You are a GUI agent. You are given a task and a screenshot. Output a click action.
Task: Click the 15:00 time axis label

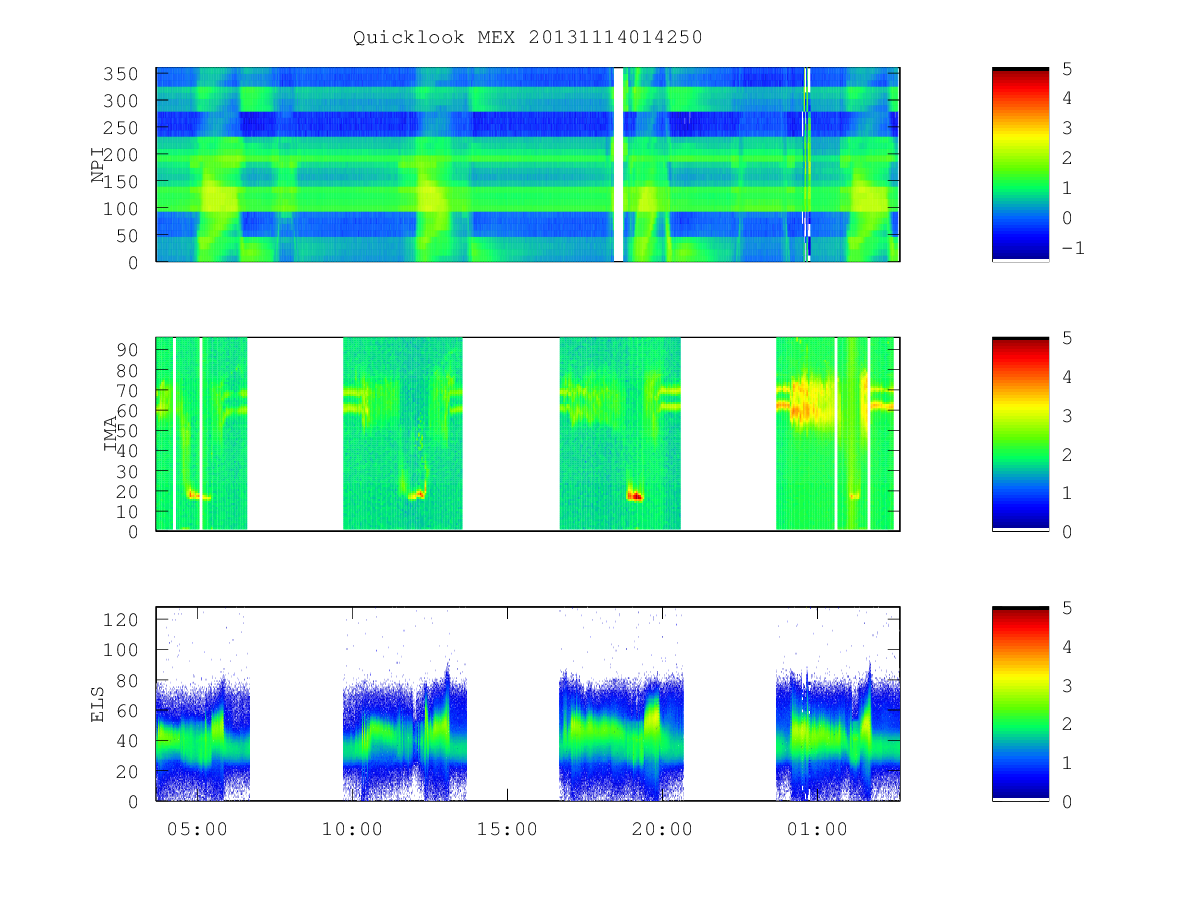(x=507, y=829)
